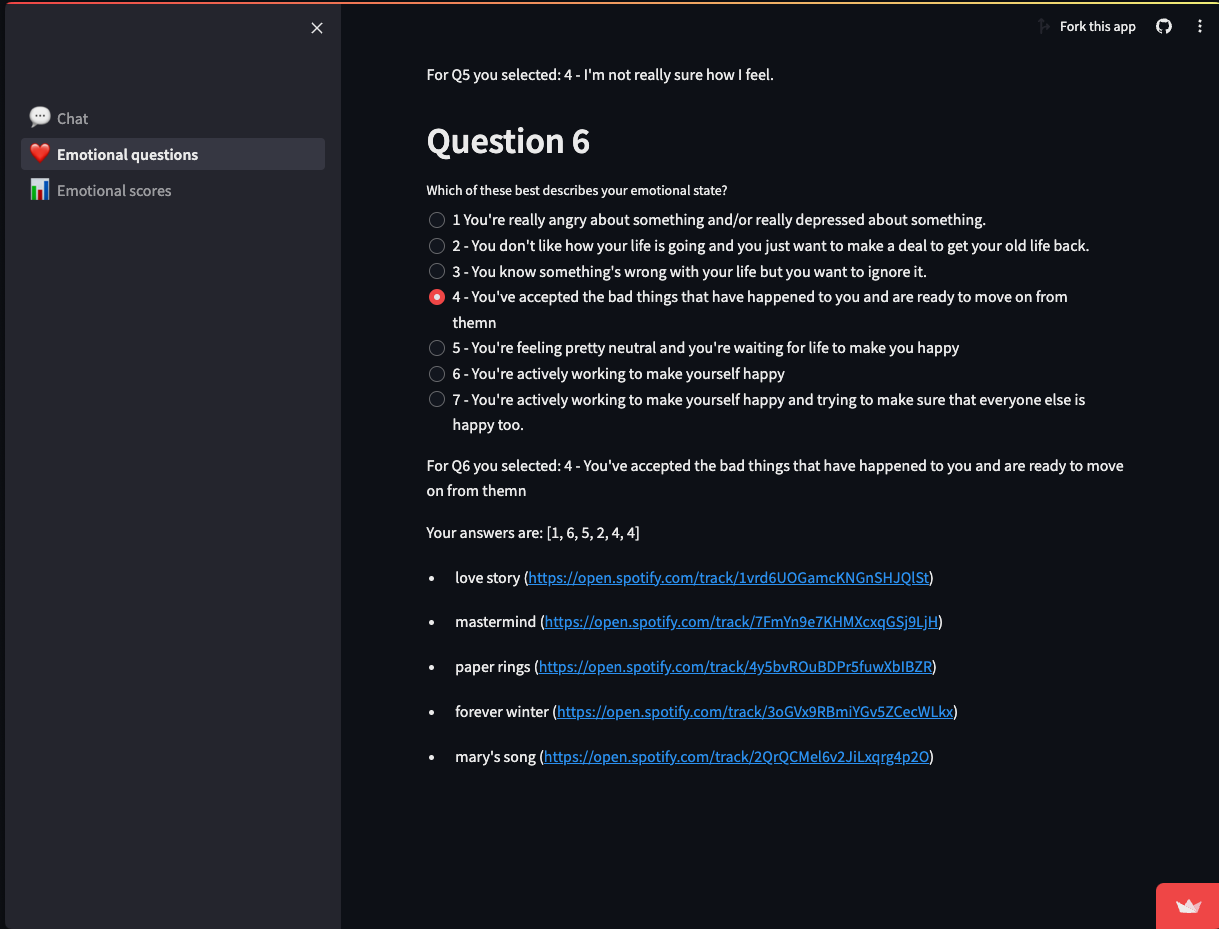Click the fork icon beside Fork this app
This screenshot has width=1219, height=929.
1044,27
